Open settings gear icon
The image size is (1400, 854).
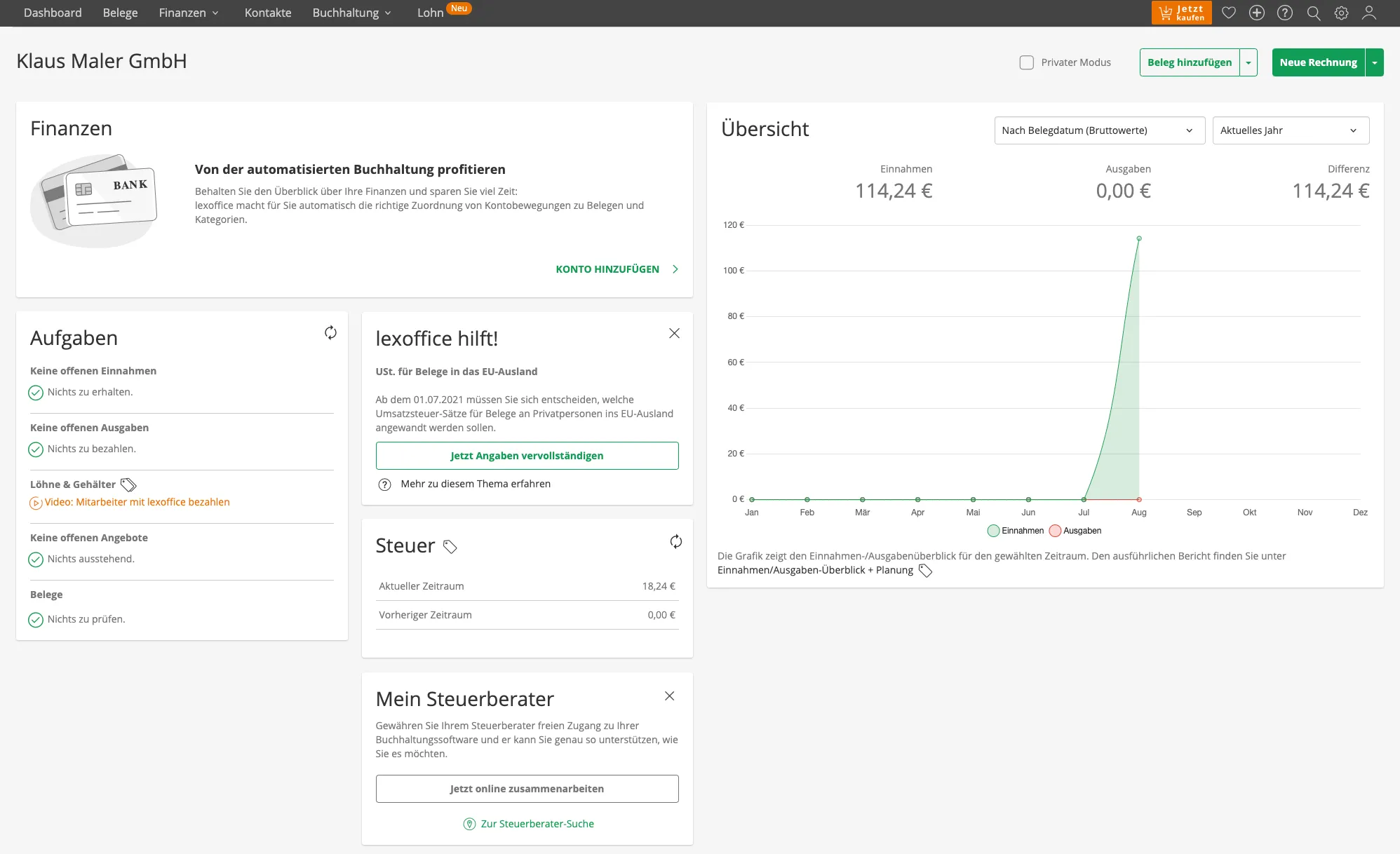[x=1341, y=13]
